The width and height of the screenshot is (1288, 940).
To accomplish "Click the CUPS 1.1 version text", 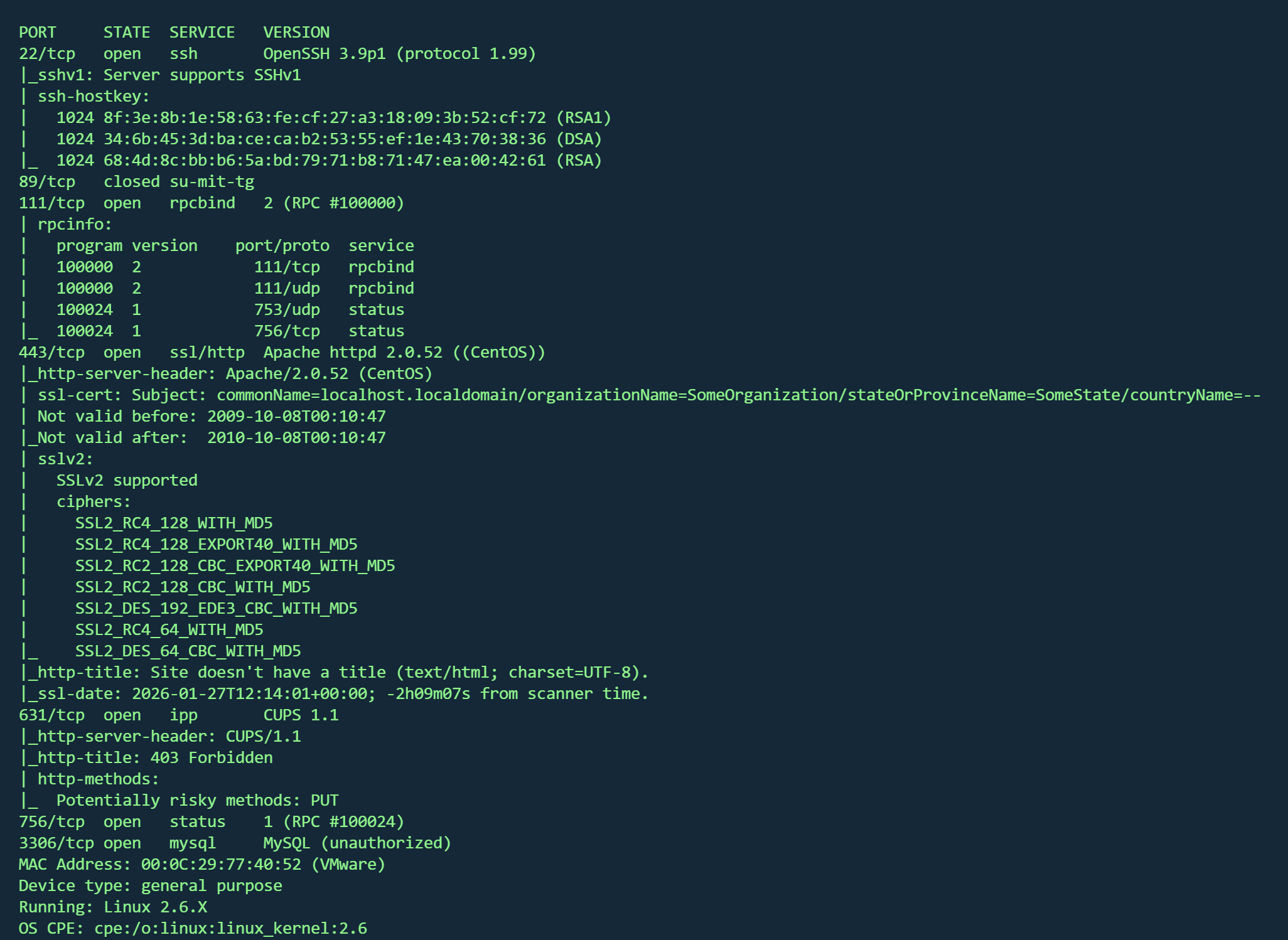I will 301,715.
